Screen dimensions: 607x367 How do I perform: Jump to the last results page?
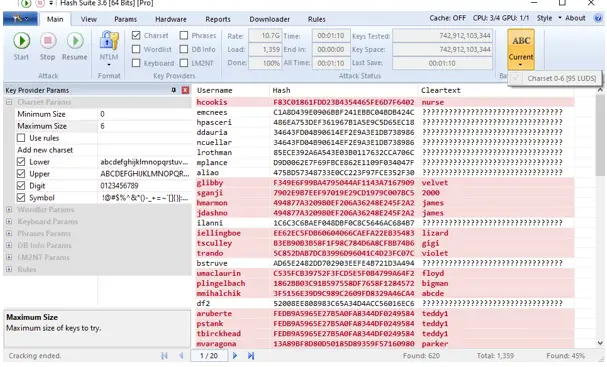[251, 355]
